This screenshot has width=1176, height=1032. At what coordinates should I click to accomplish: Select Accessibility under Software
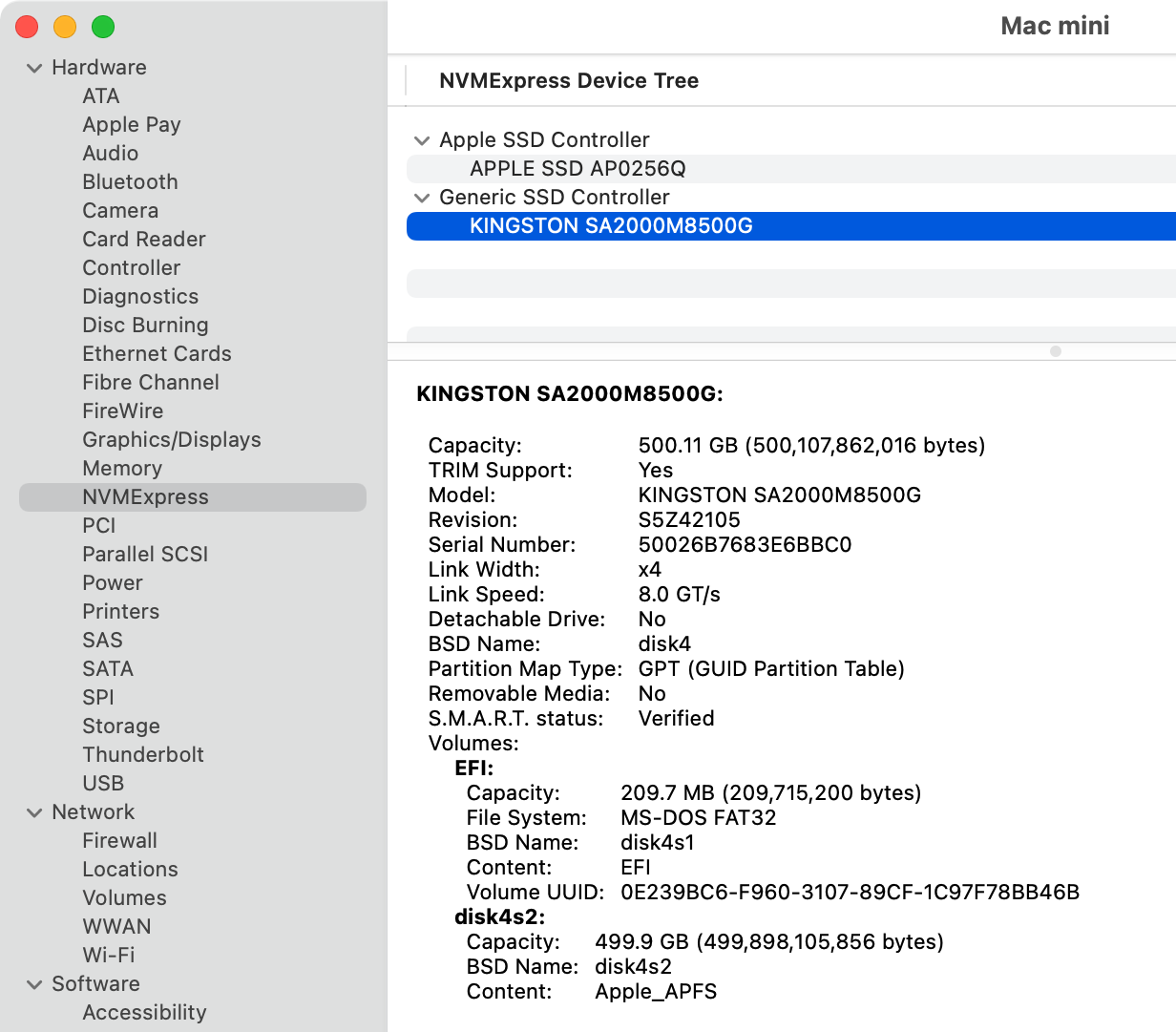point(144,1013)
